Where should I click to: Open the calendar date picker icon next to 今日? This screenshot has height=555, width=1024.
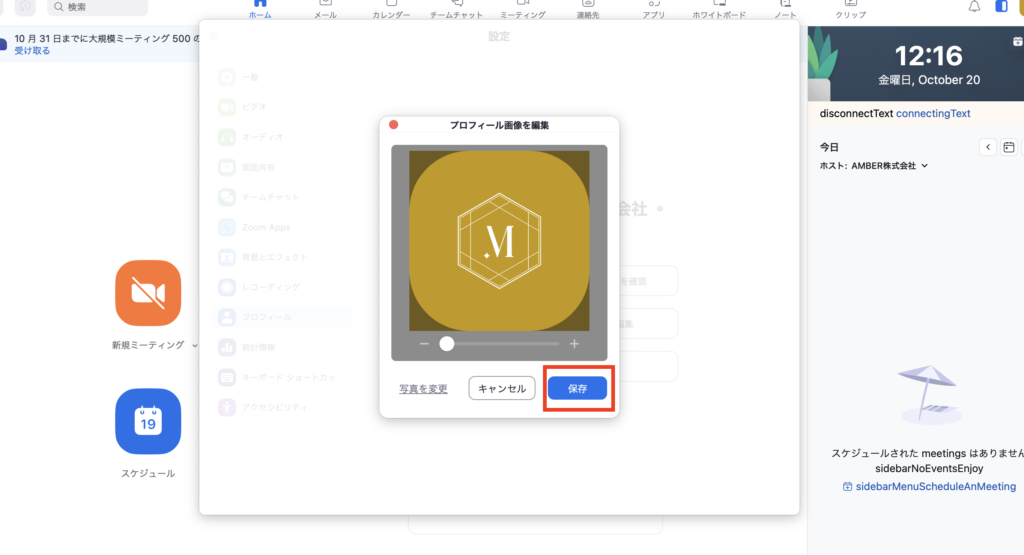[x=1009, y=147]
